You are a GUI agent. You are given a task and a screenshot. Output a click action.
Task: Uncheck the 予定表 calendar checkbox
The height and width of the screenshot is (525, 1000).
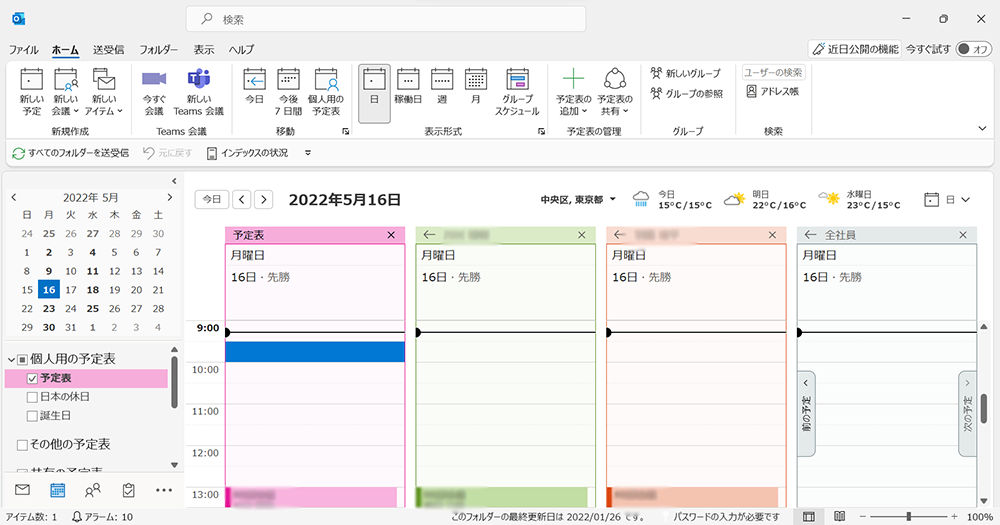(x=32, y=379)
